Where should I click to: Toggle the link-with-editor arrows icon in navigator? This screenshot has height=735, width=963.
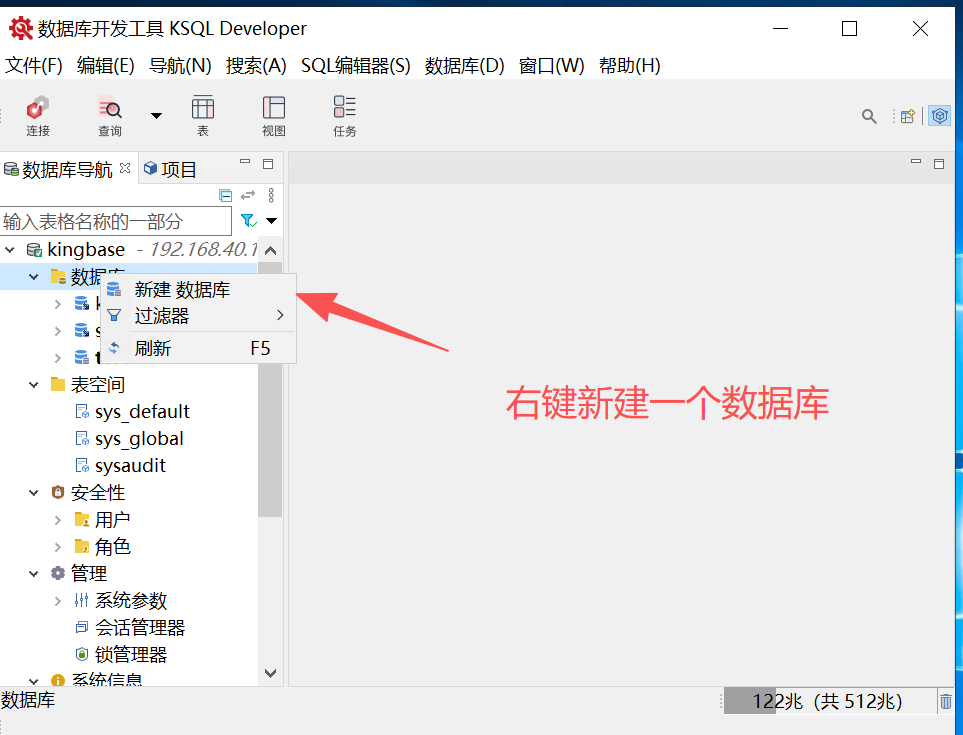pos(247,195)
